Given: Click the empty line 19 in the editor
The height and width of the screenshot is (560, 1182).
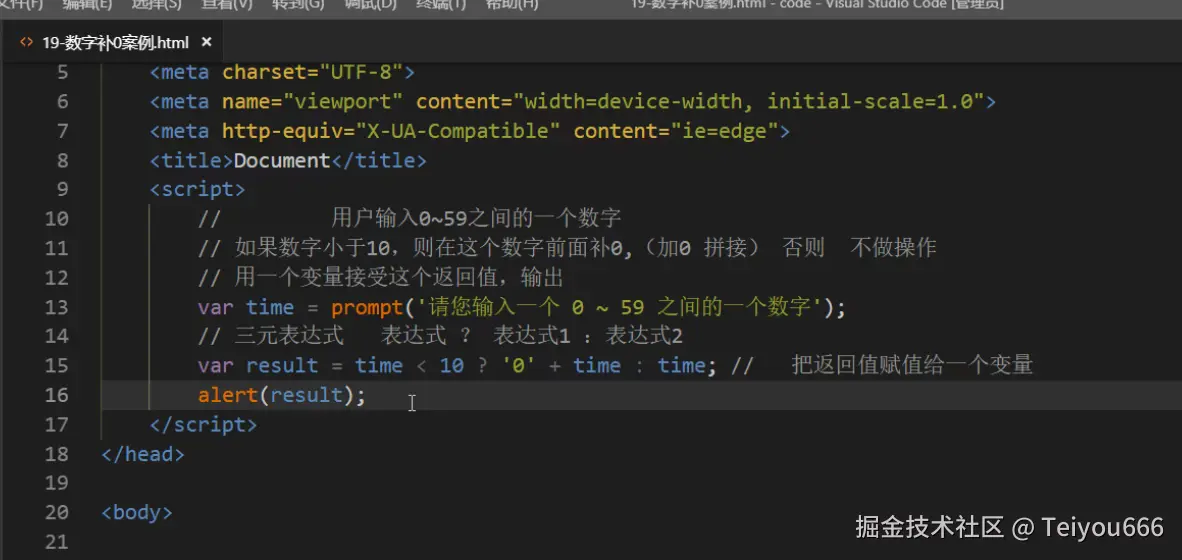Looking at the screenshot, I should coord(641,483).
